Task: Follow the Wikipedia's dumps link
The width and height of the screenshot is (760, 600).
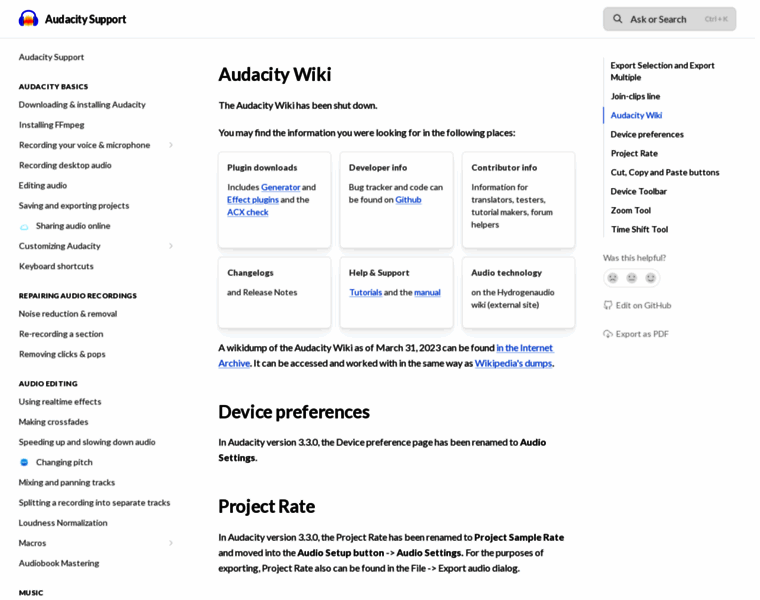Action: tap(512, 363)
